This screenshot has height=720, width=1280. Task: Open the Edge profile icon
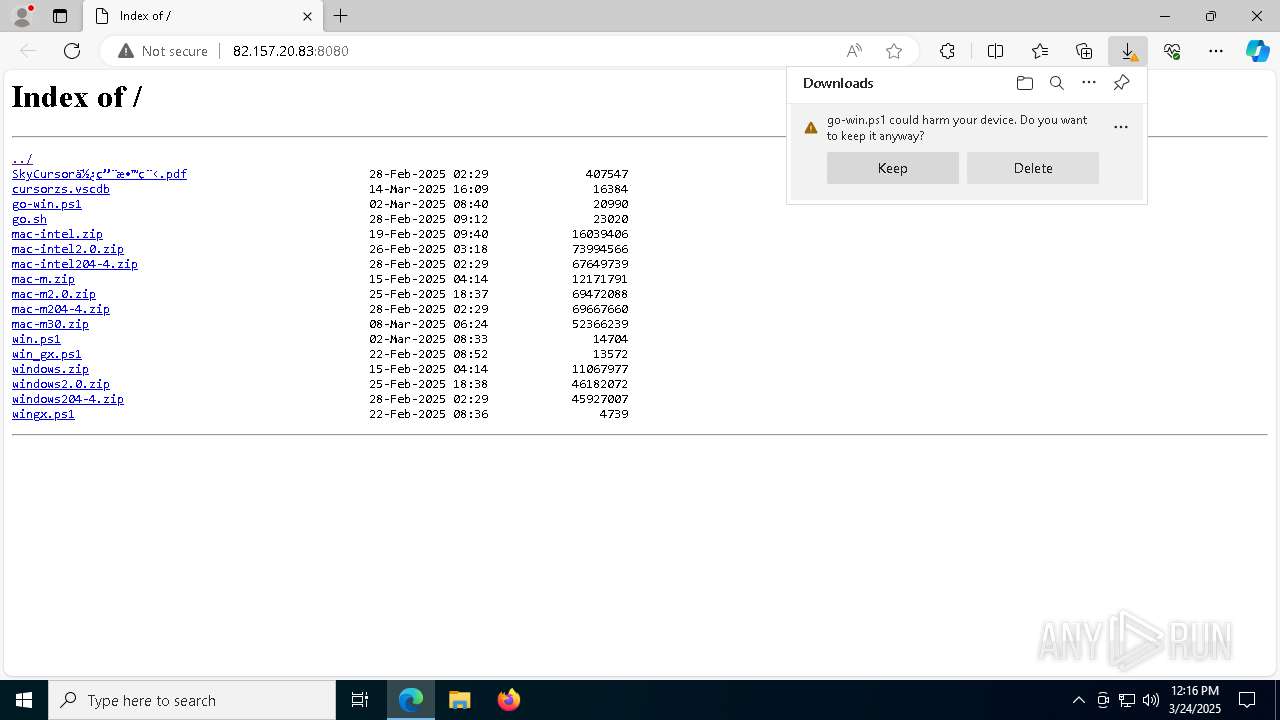coord(22,16)
